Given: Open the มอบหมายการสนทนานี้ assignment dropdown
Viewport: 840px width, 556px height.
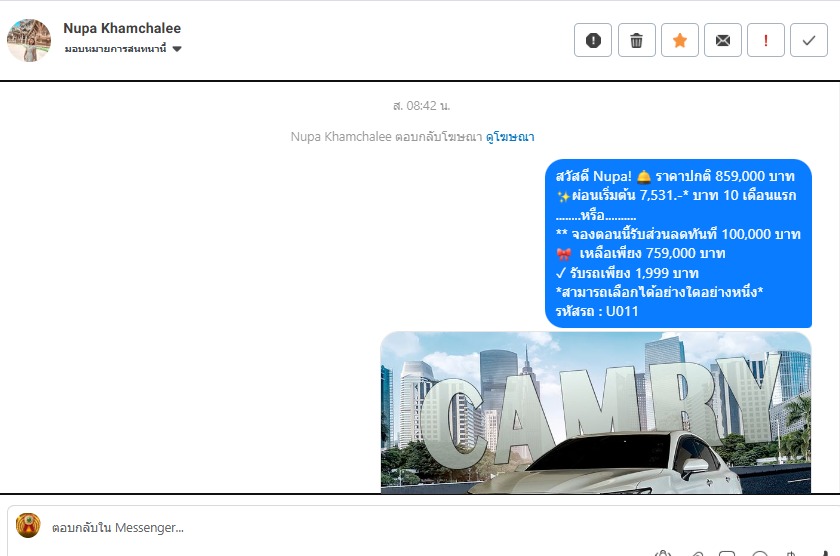Looking at the screenshot, I should coord(123,49).
